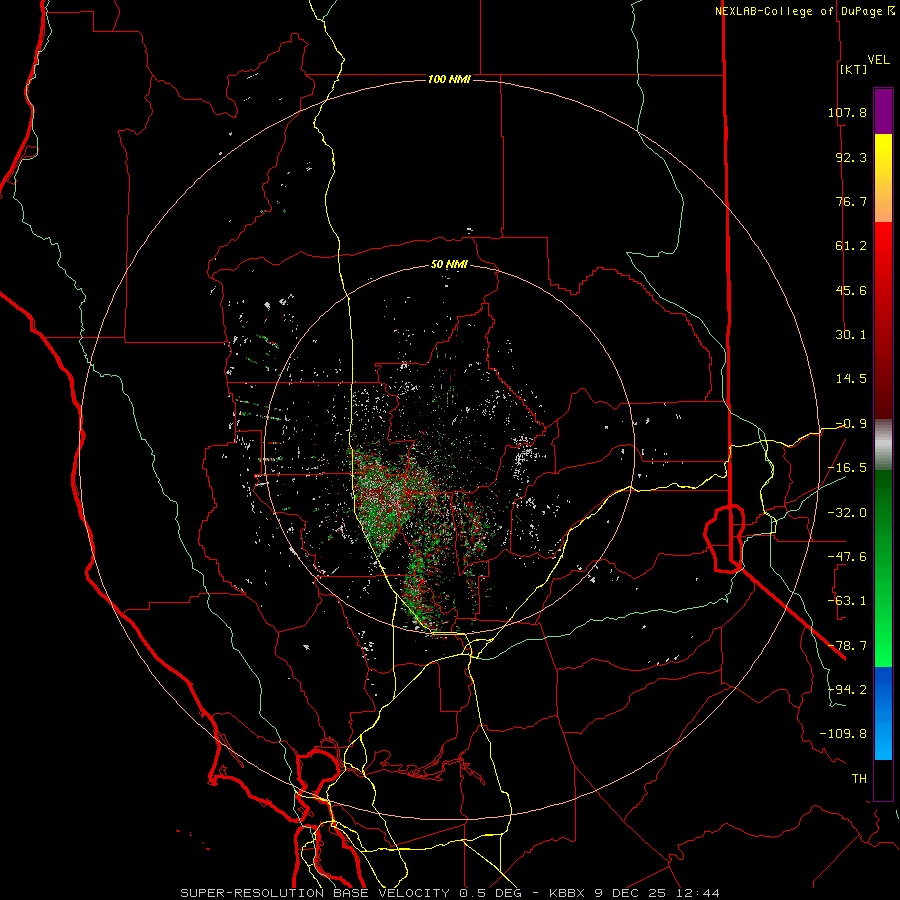Click the 100 NMI range ring label

coord(449,79)
